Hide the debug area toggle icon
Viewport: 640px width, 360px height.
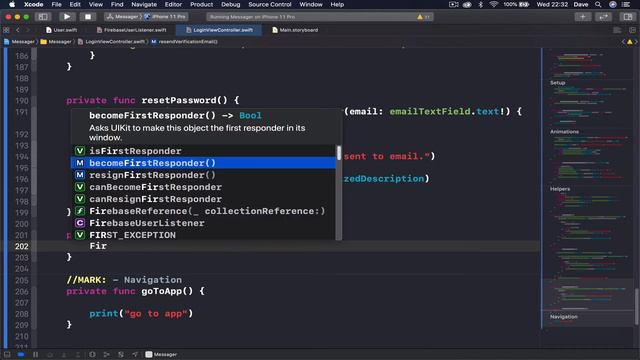tap(7, 354)
